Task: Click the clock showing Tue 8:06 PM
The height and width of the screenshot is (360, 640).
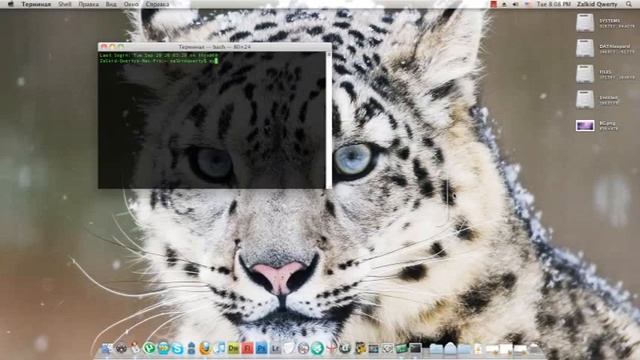Action: [553, 4]
